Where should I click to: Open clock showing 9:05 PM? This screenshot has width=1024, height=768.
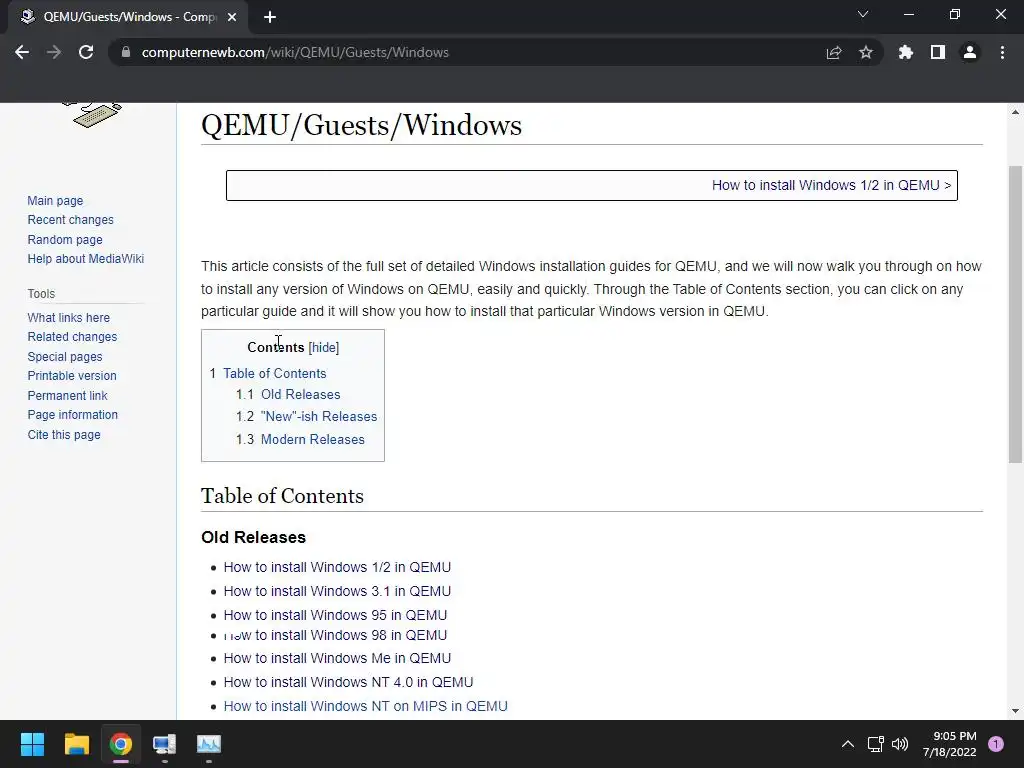click(950, 744)
